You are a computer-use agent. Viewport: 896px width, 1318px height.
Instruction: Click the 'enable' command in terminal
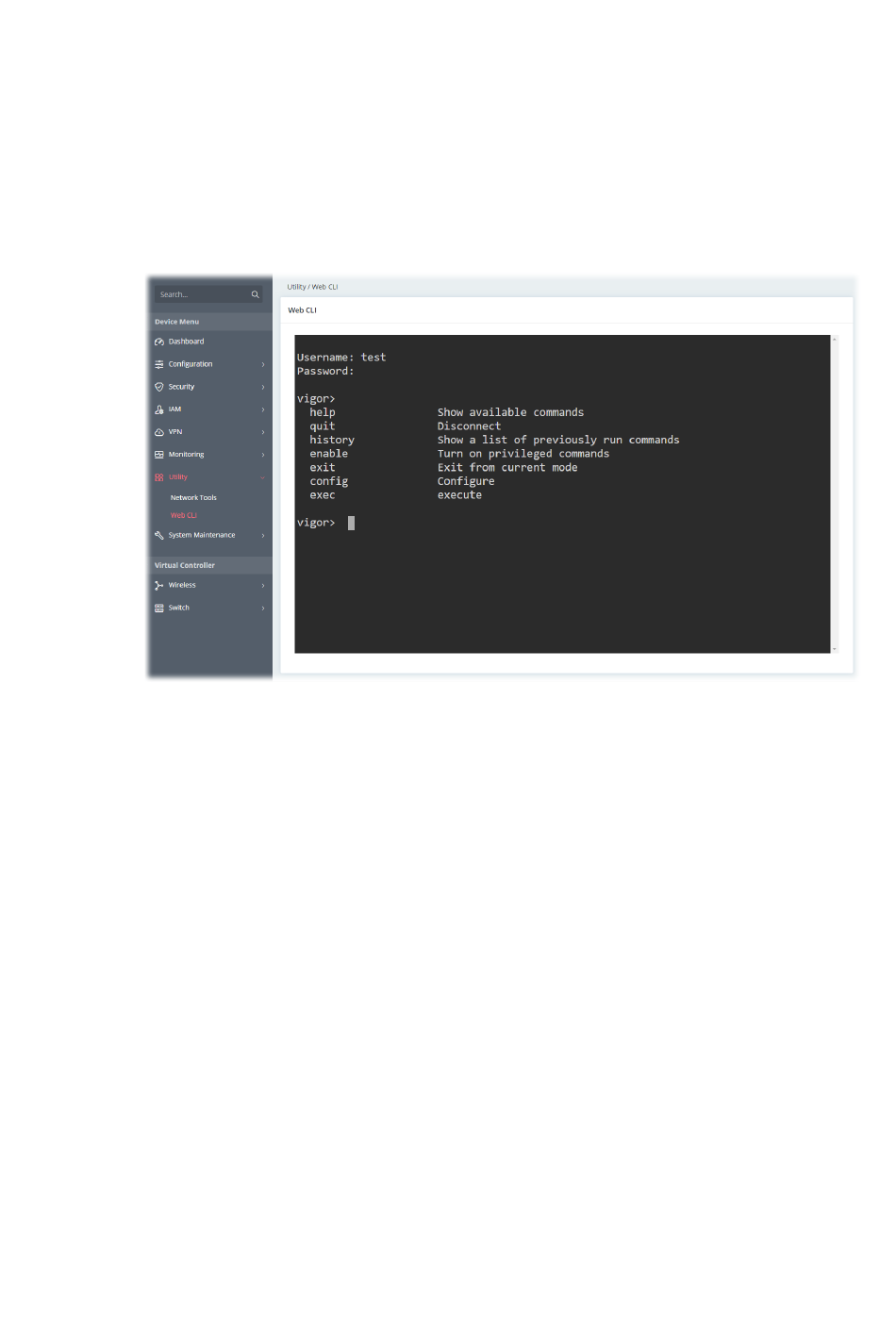[329, 454]
